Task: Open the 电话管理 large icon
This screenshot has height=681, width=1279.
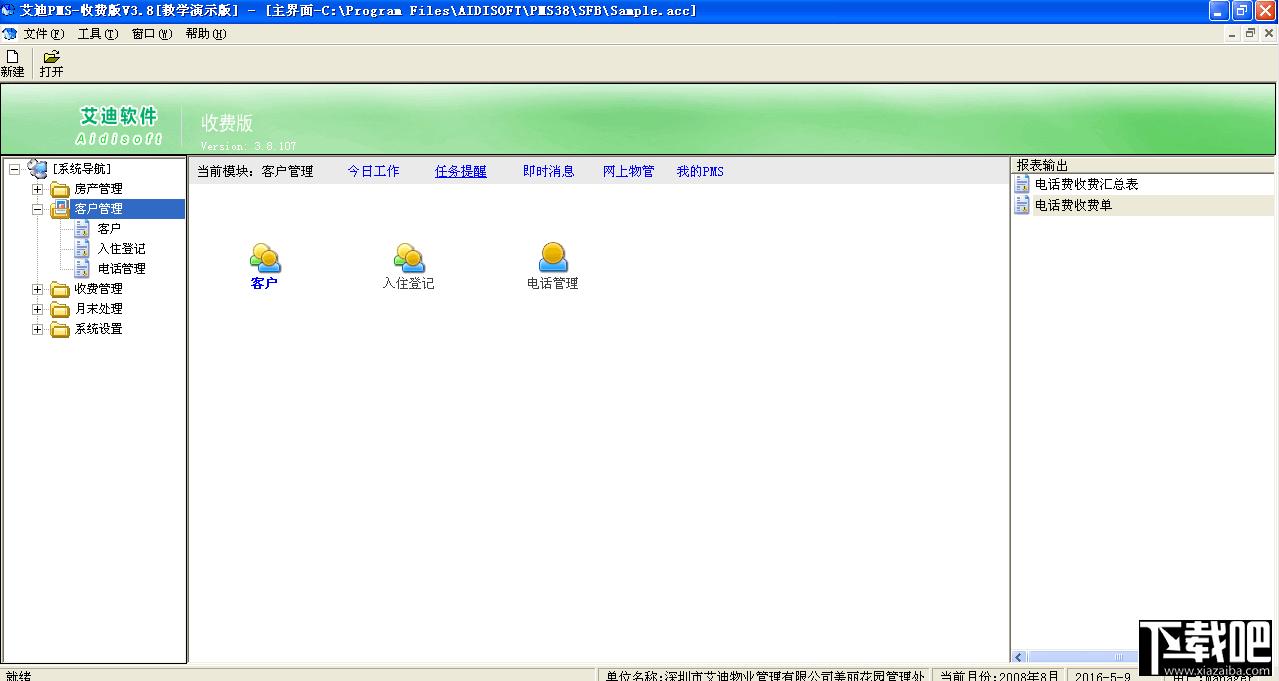Action: click(552, 258)
